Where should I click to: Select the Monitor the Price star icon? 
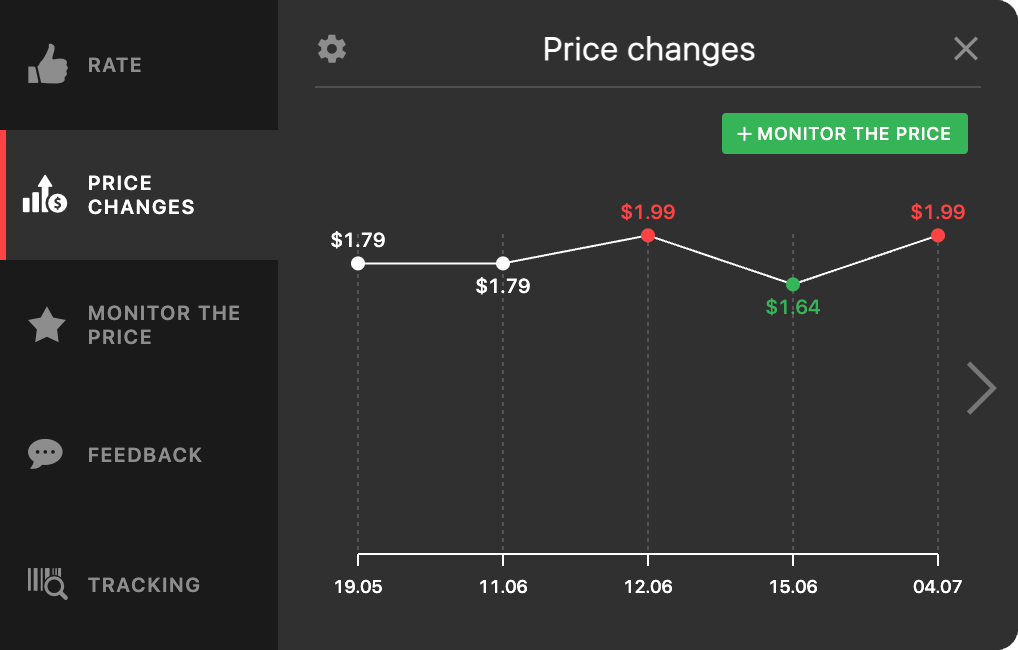[45, 324]
